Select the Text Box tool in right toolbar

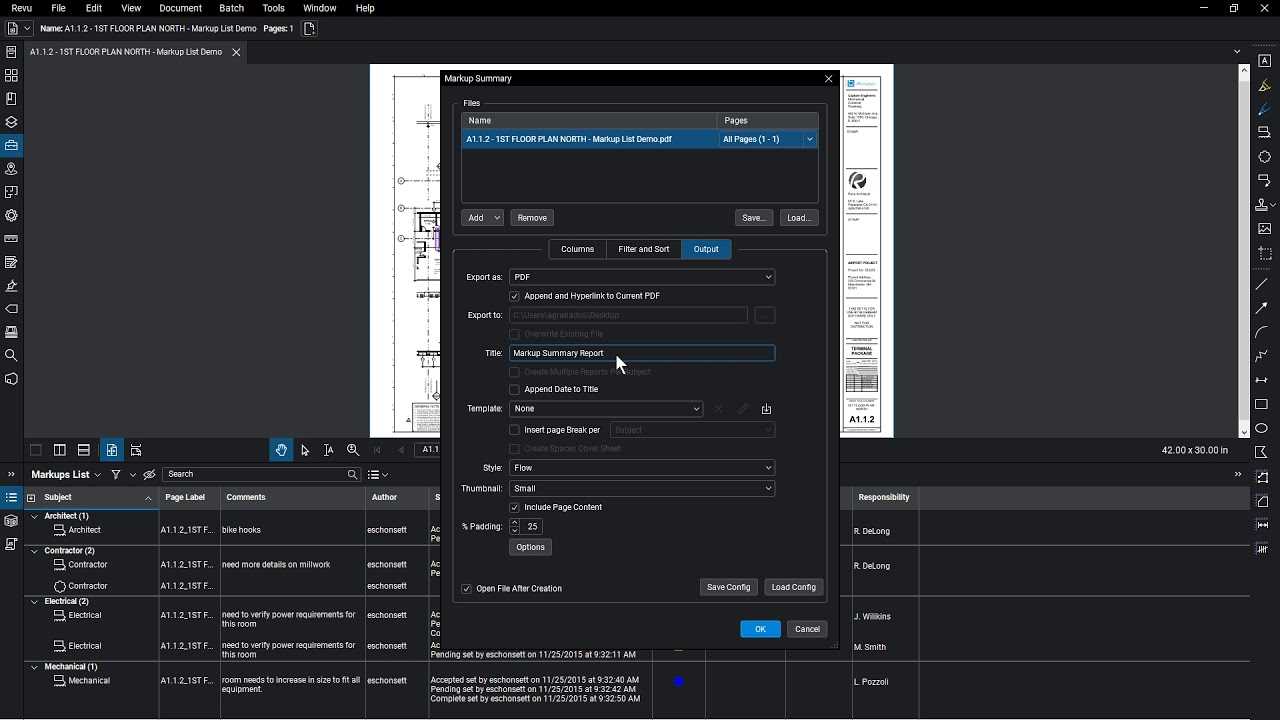click(1264, 61)
